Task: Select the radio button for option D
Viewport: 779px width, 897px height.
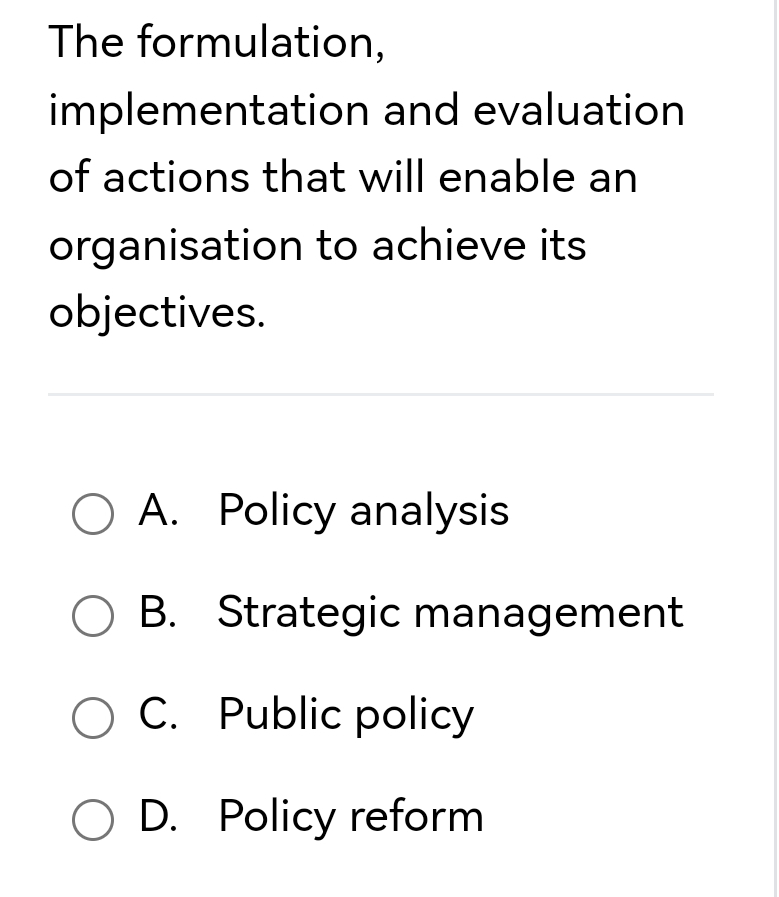Action: [x=92, y=821]
